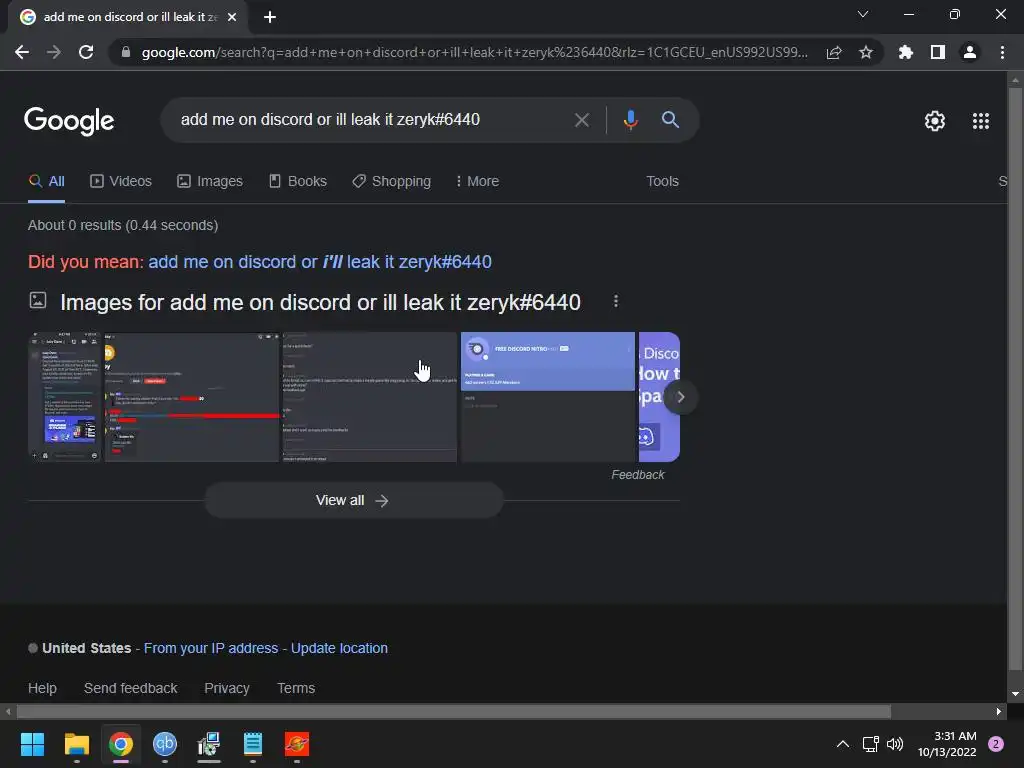Screen dimensions: 1024x768
Task: Open the volume speaker tray icon
Action: 895,744
